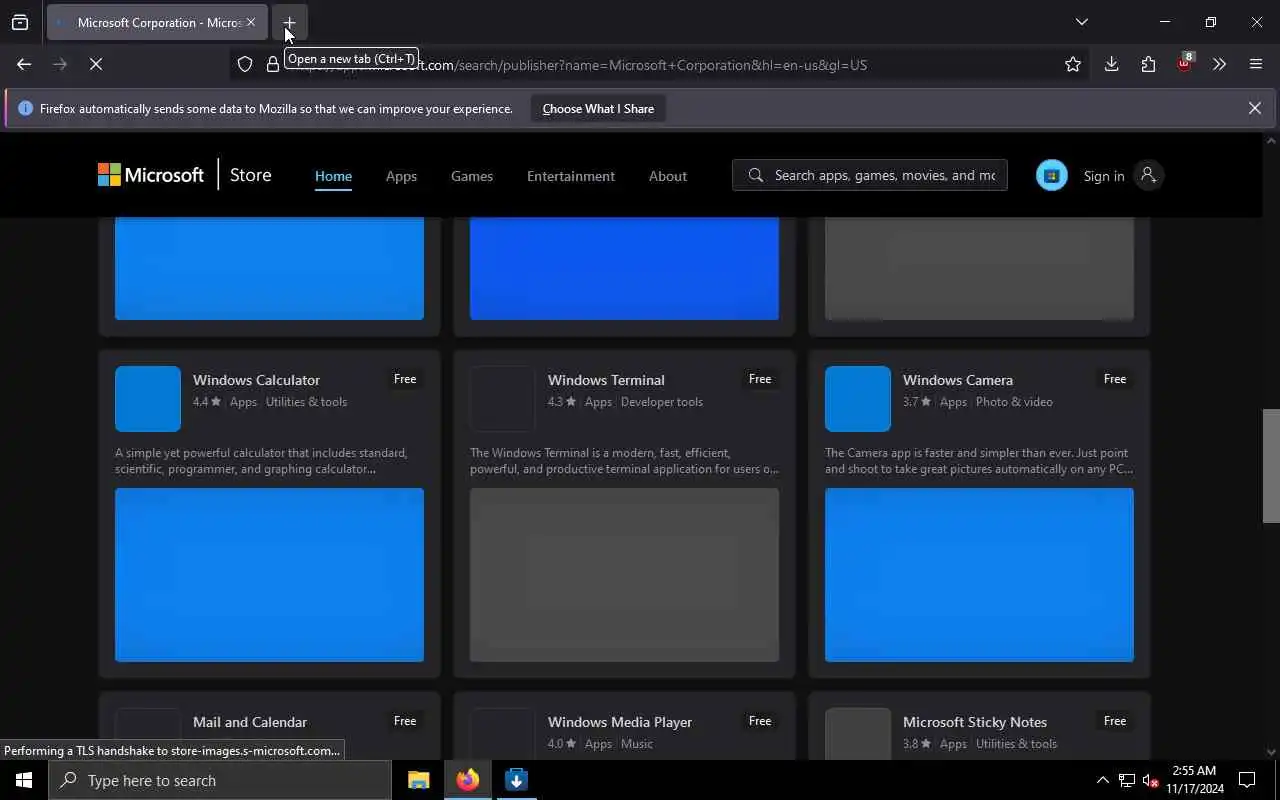1280x800 pixels.
Task: Open the Store link
Action: (x=250, y=175)
